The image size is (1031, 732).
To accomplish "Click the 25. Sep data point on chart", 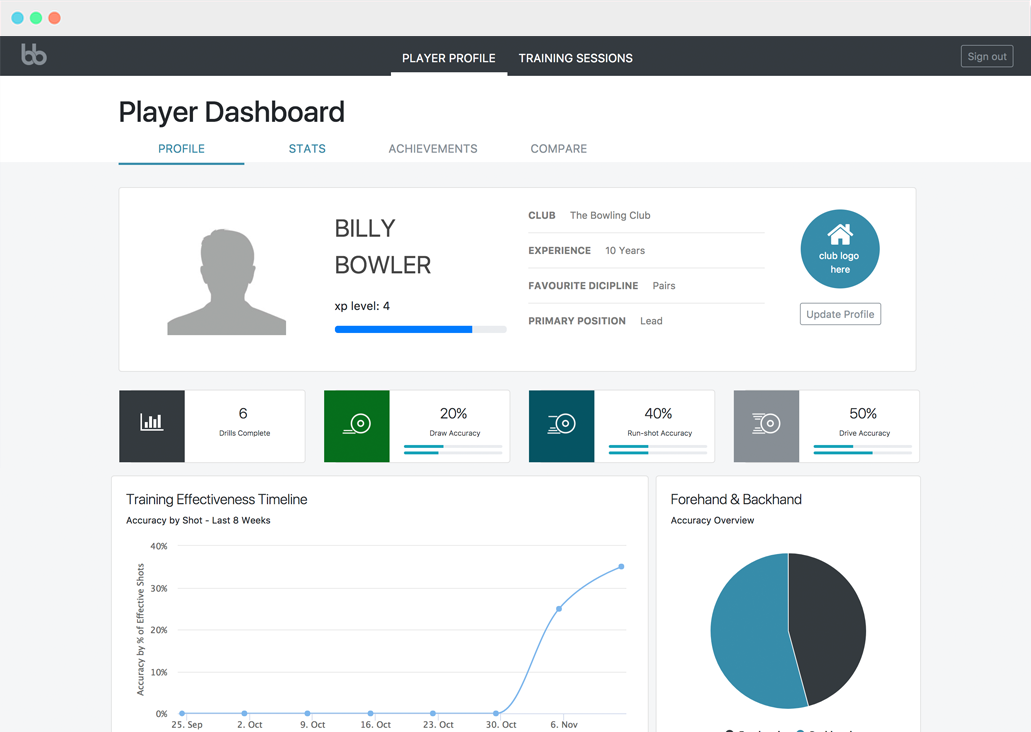I will [x=182, y=714].
